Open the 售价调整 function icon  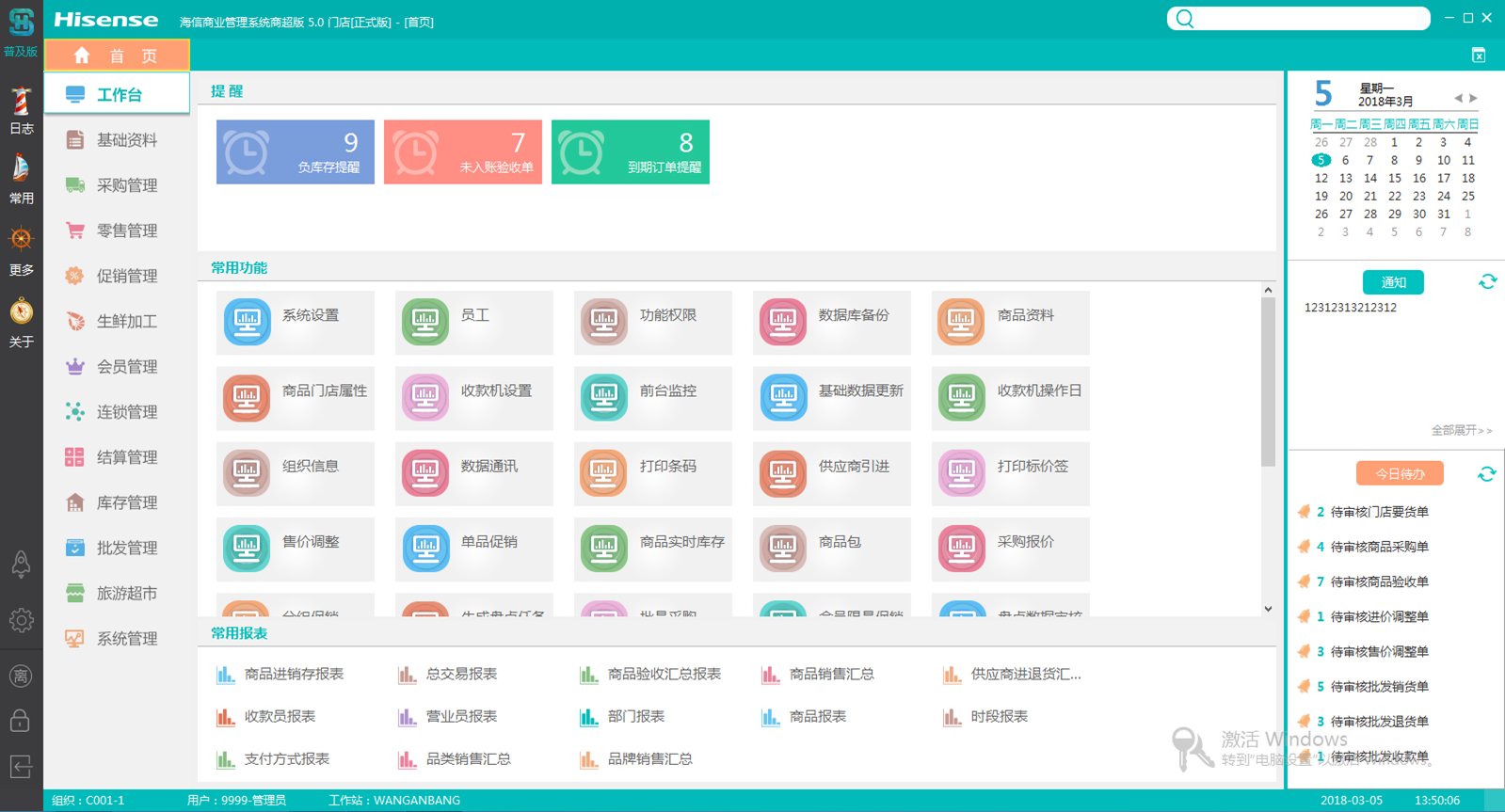tap(248, 549)
